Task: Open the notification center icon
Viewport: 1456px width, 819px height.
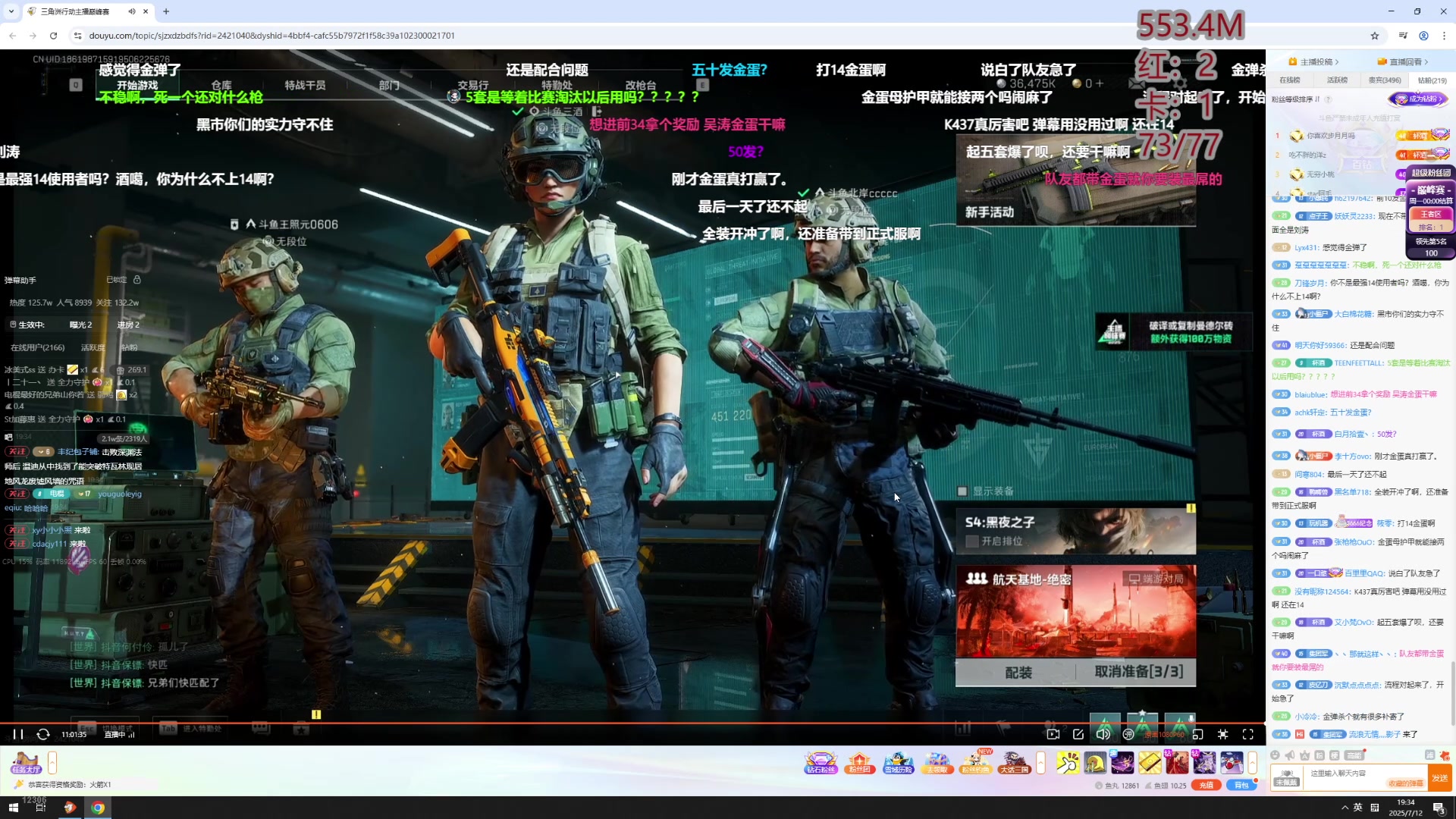Action: tap(1439, 808)
